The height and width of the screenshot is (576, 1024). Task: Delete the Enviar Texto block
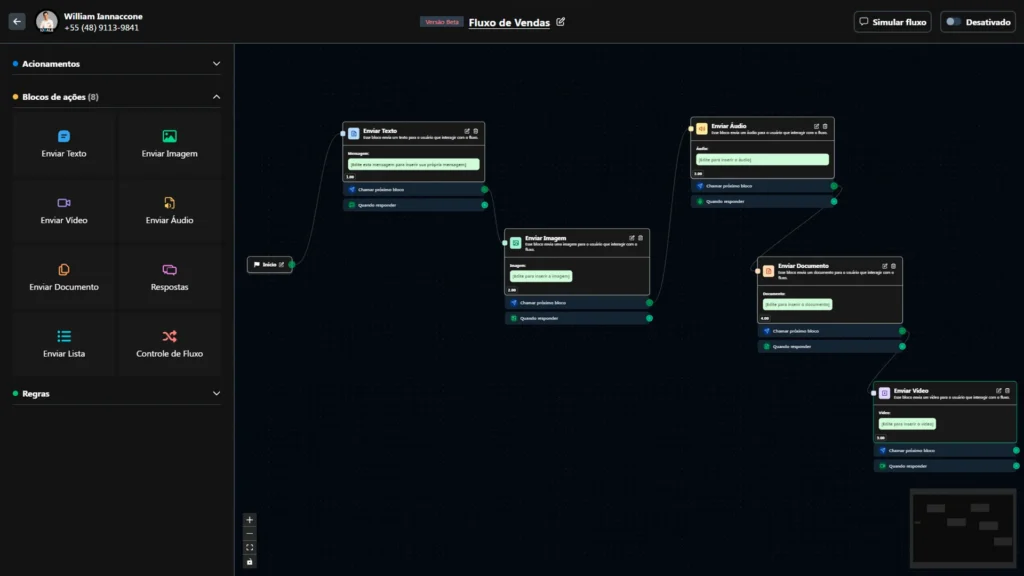(476, 130)
